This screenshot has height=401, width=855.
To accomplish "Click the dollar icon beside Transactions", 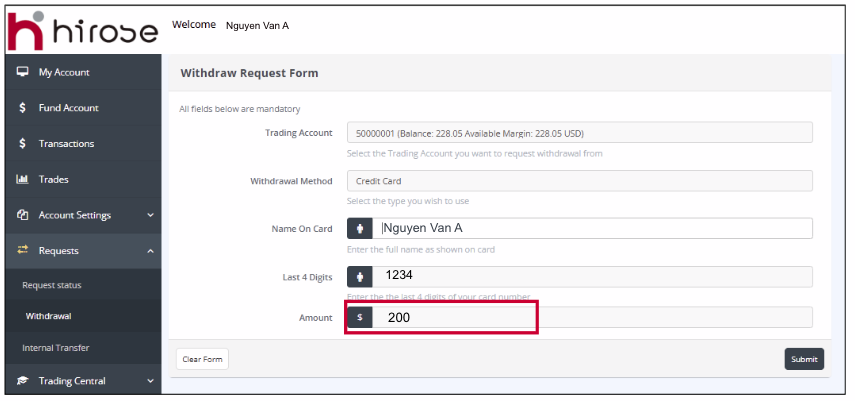I will (x=22, y=144).
